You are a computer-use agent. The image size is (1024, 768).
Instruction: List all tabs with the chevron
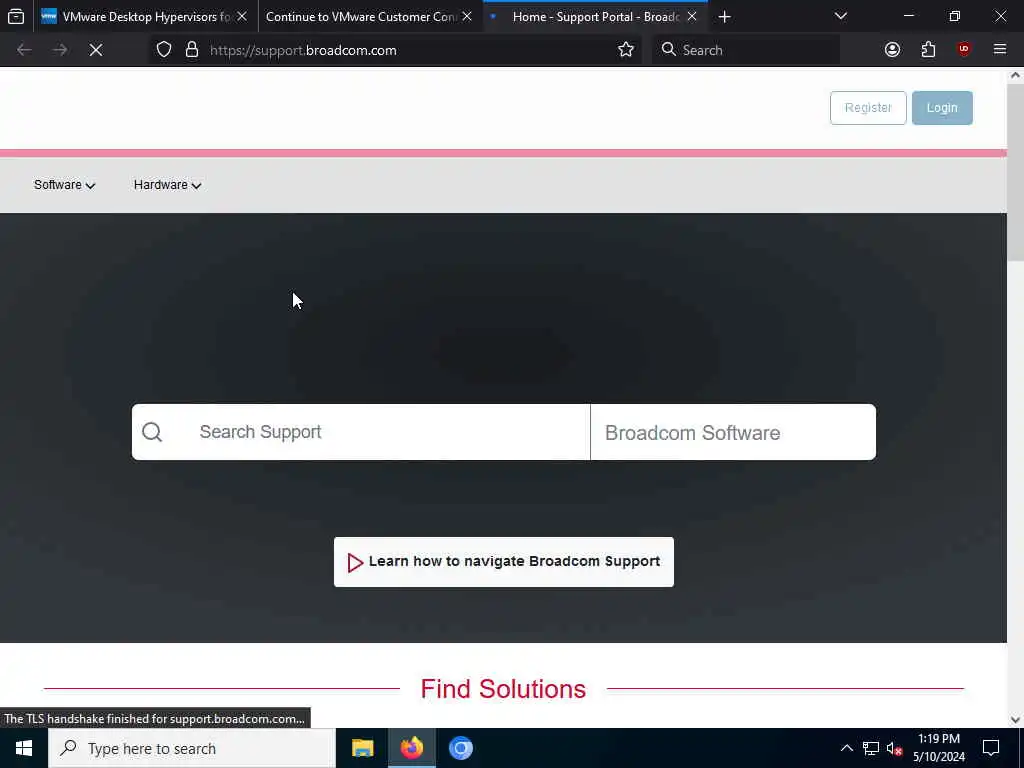[841, 16]
